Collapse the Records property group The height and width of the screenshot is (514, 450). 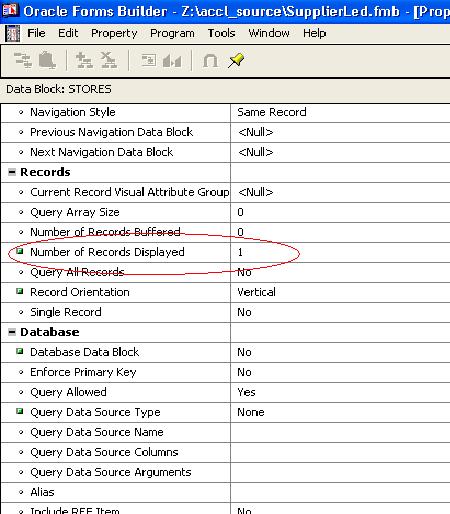click(x=12, y=172)
